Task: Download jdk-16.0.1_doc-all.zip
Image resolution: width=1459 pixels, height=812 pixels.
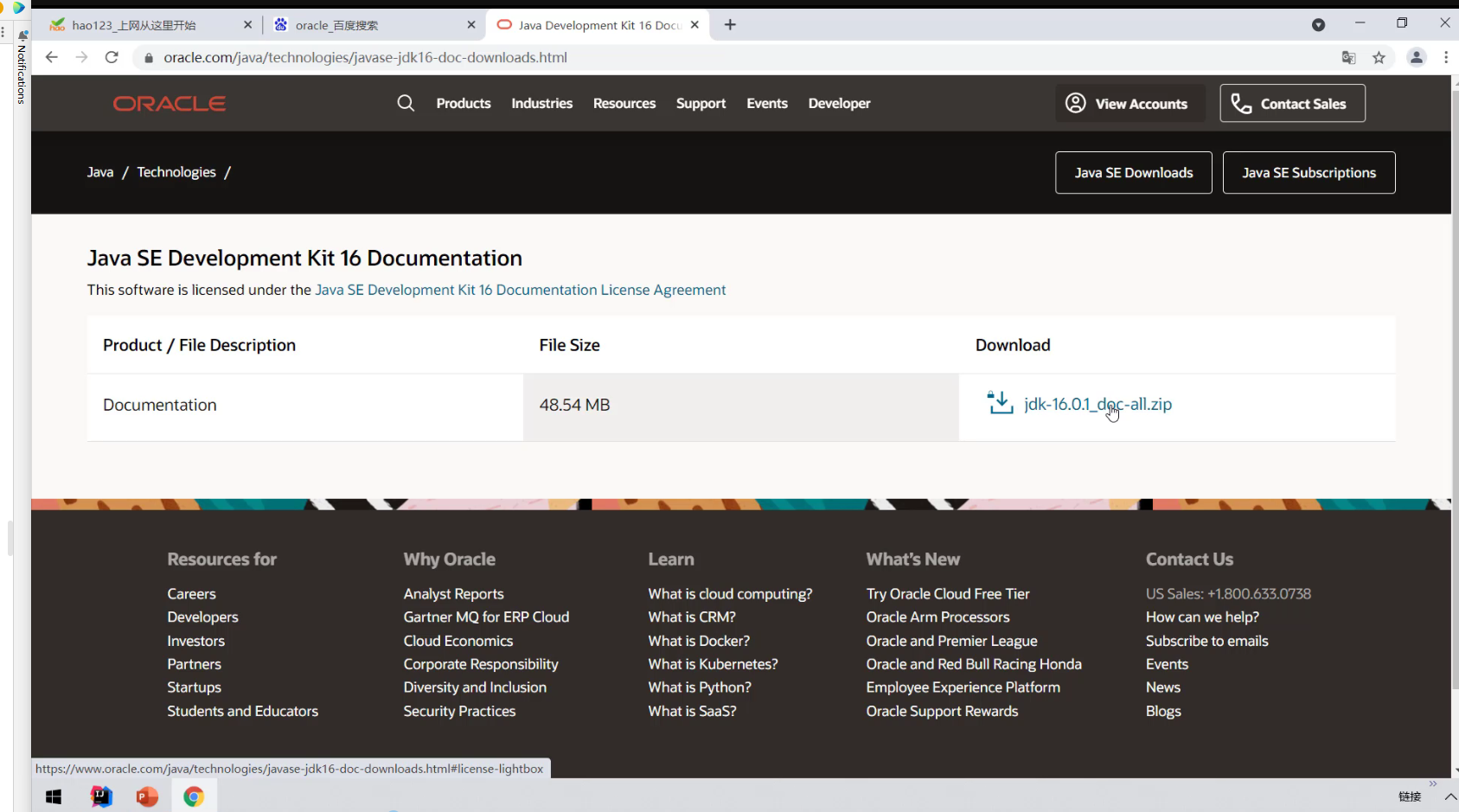Action: click(1098, 404)
